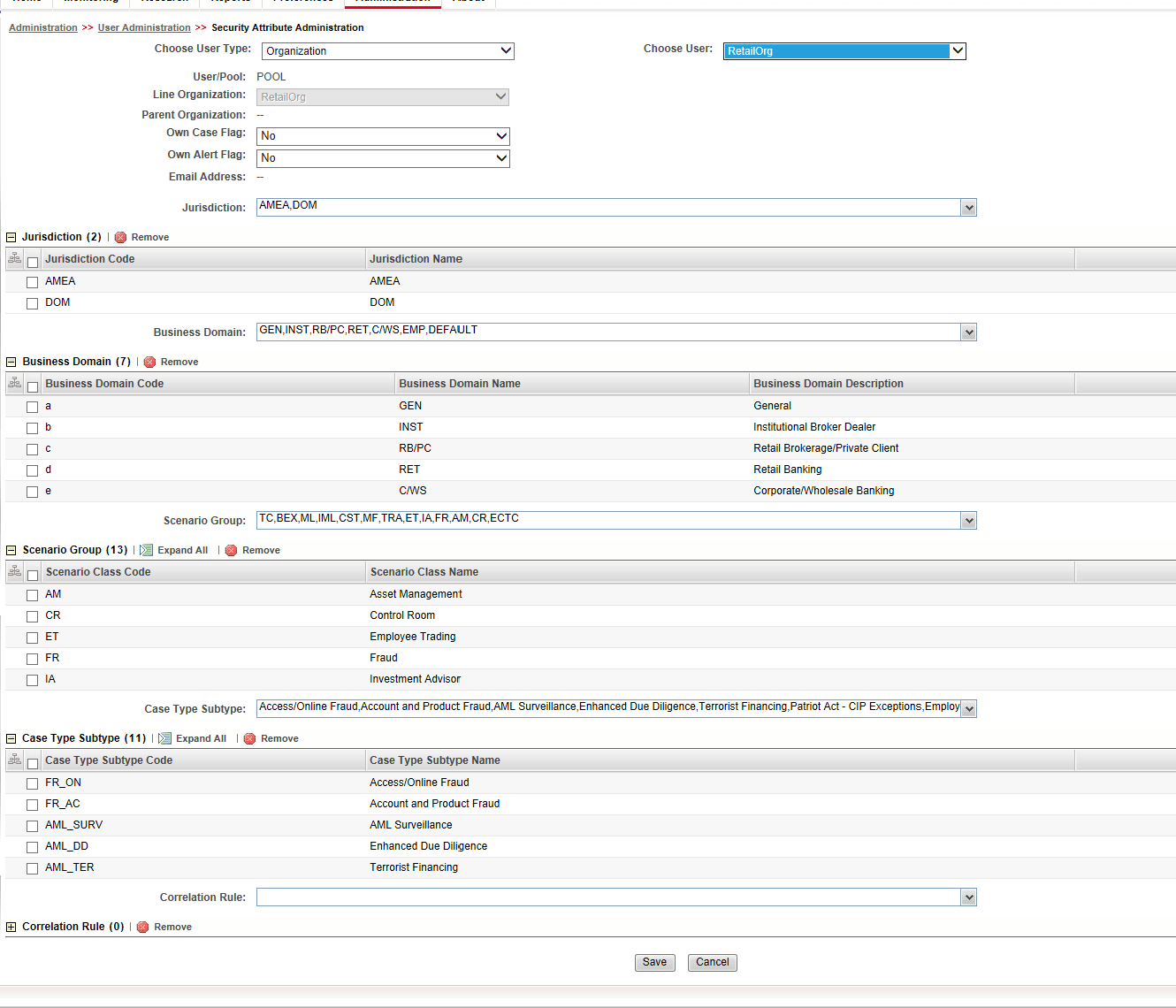Screen dimensions: 1176x1008
Task: Click the 'Institutional Broker Dealer' cell
Action: coord(814,427)
